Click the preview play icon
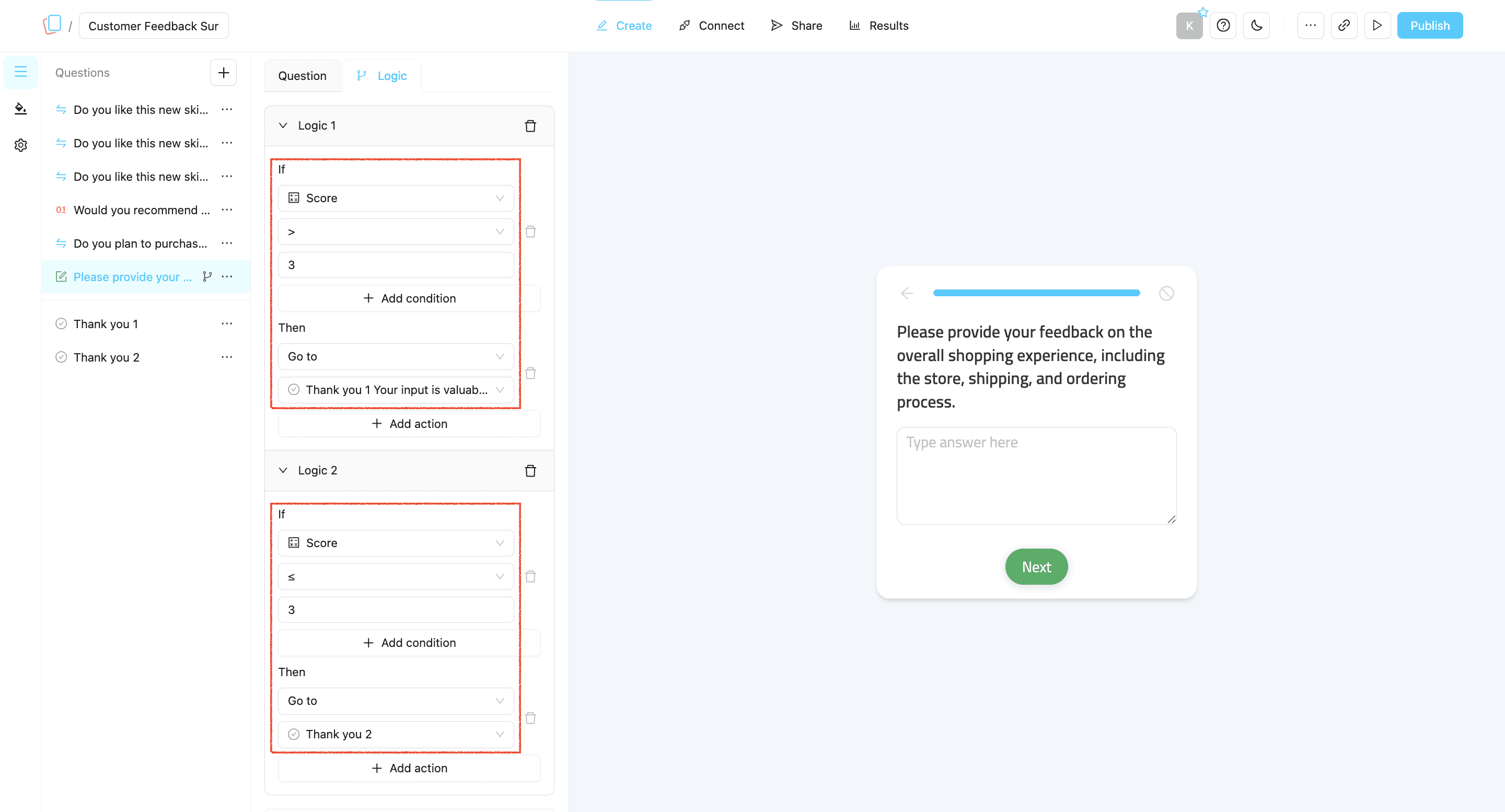Image resolution: width=1505 pixels, height=812 pixels. point(1377,25)
